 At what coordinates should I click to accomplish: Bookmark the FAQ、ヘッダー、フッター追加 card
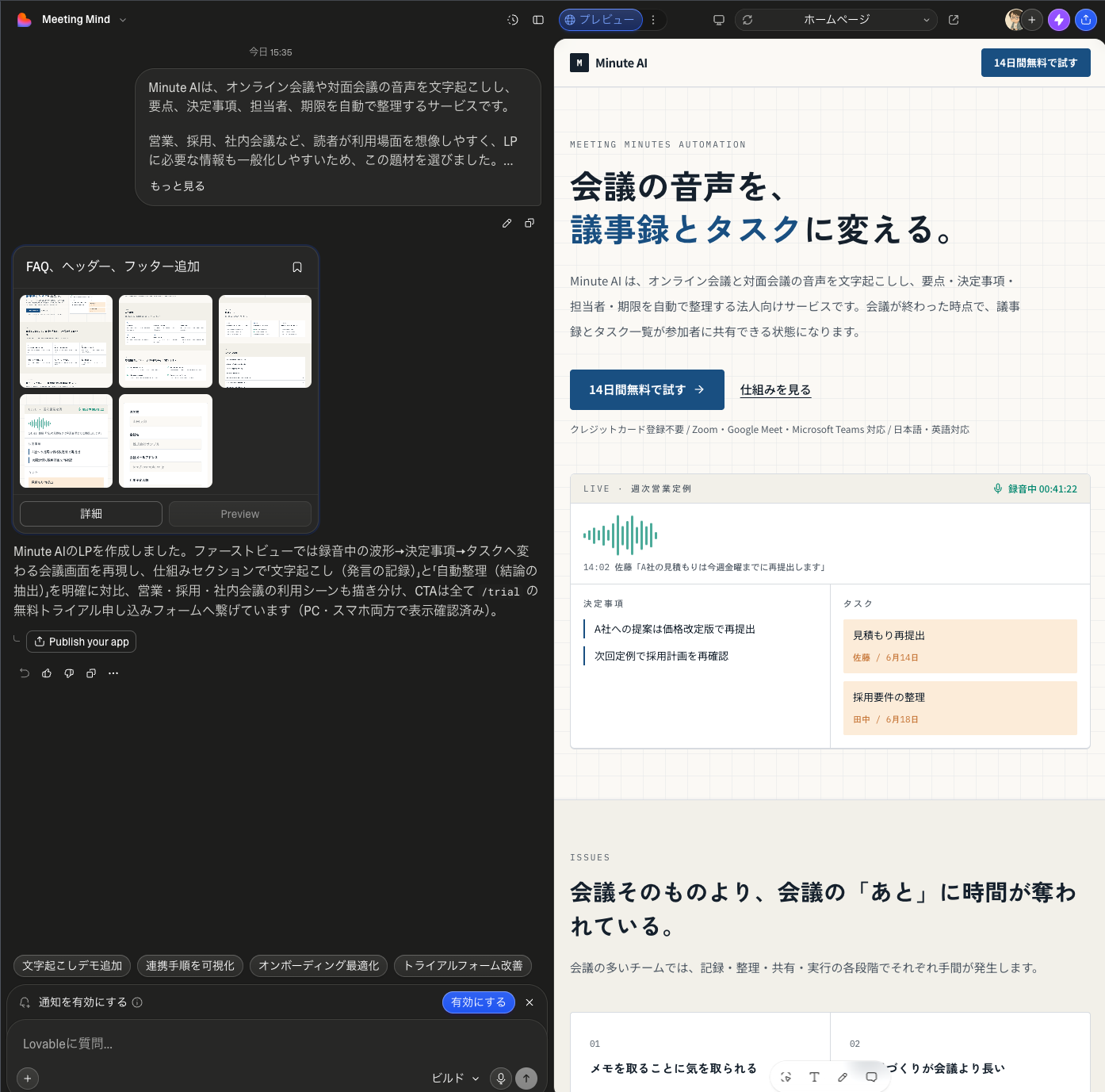[x=297, y=267]
